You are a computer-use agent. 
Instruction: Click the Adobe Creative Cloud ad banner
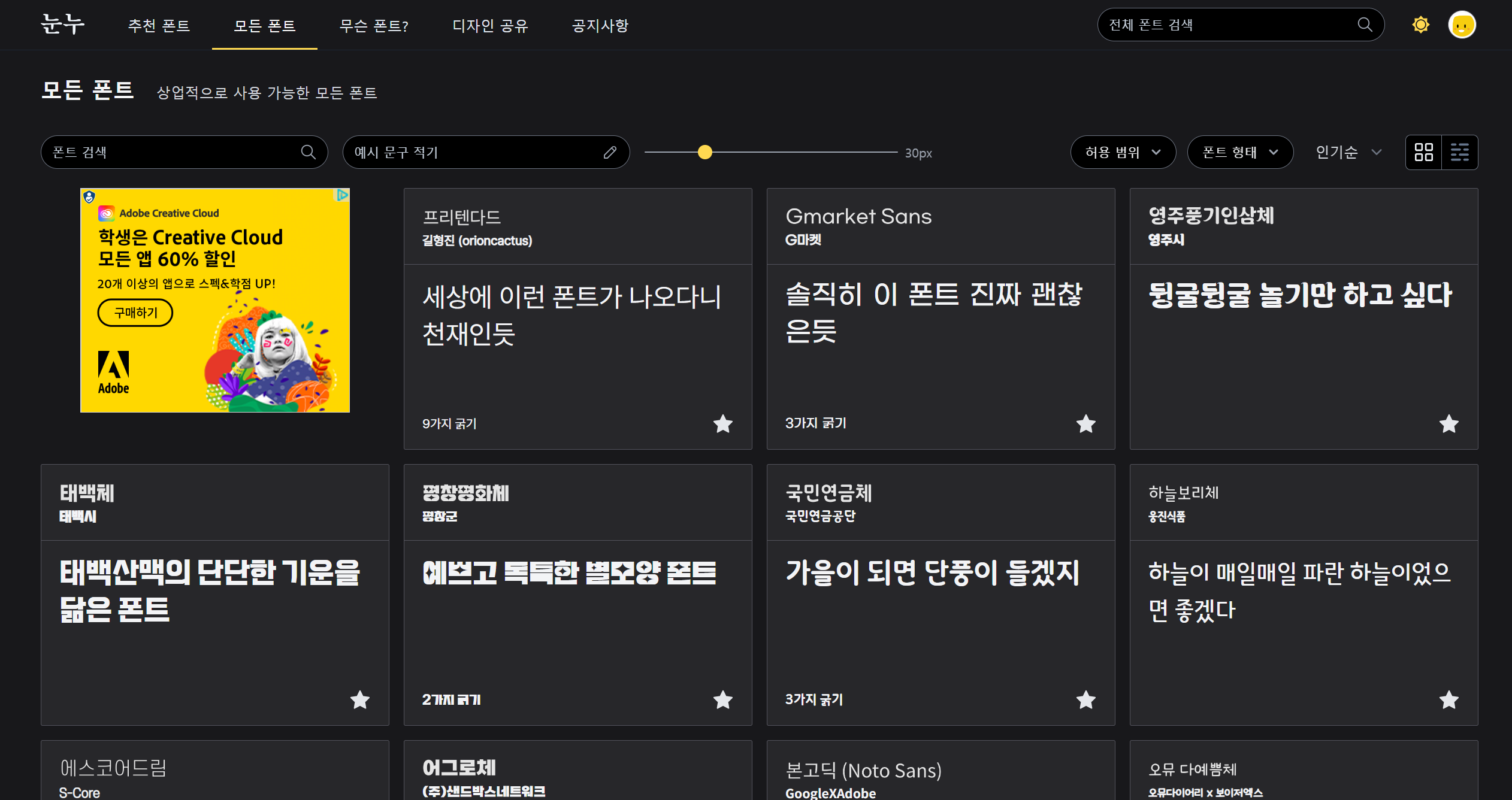[x=215, y=300]
